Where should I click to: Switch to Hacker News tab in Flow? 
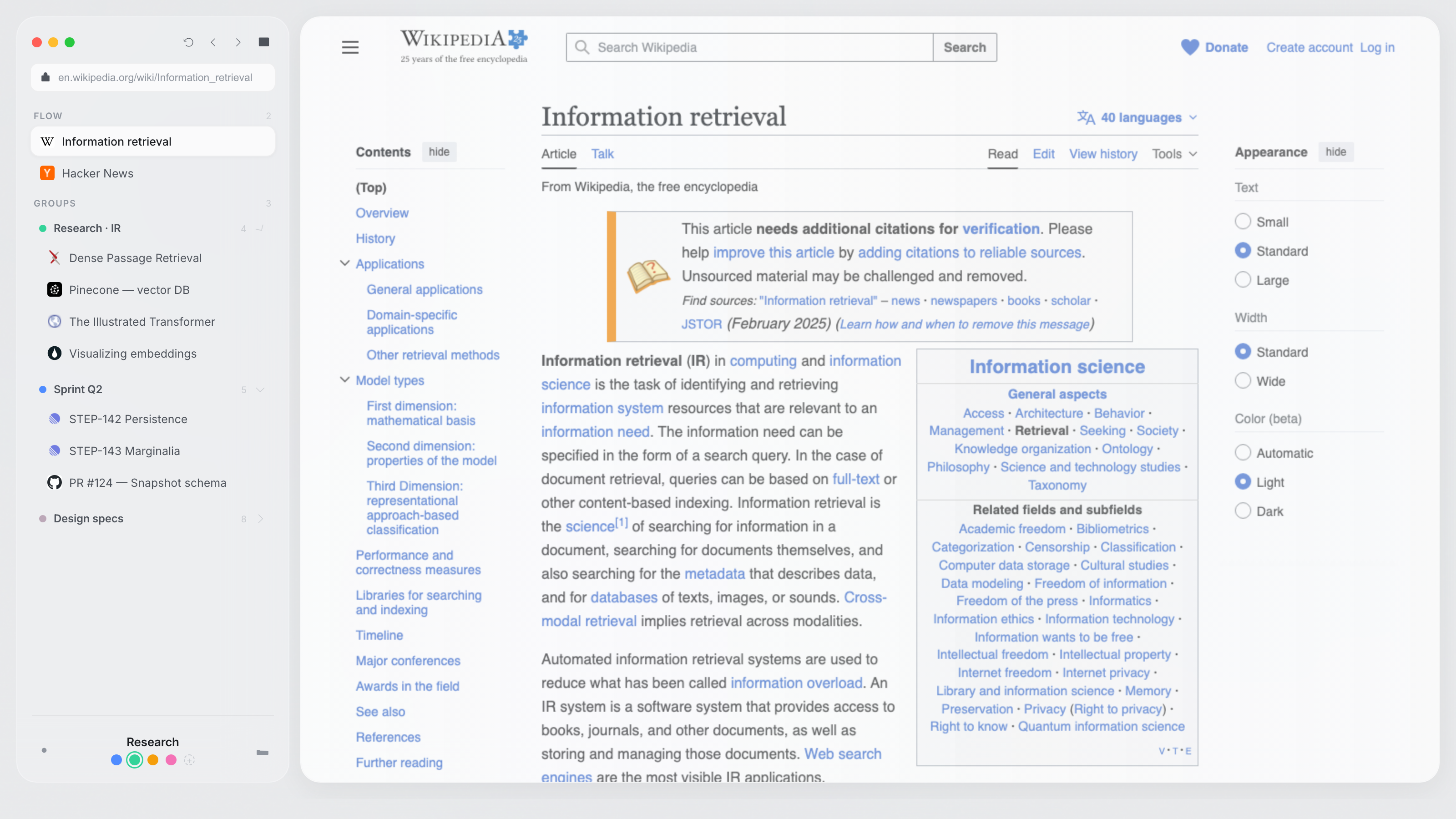coord(152,173)
